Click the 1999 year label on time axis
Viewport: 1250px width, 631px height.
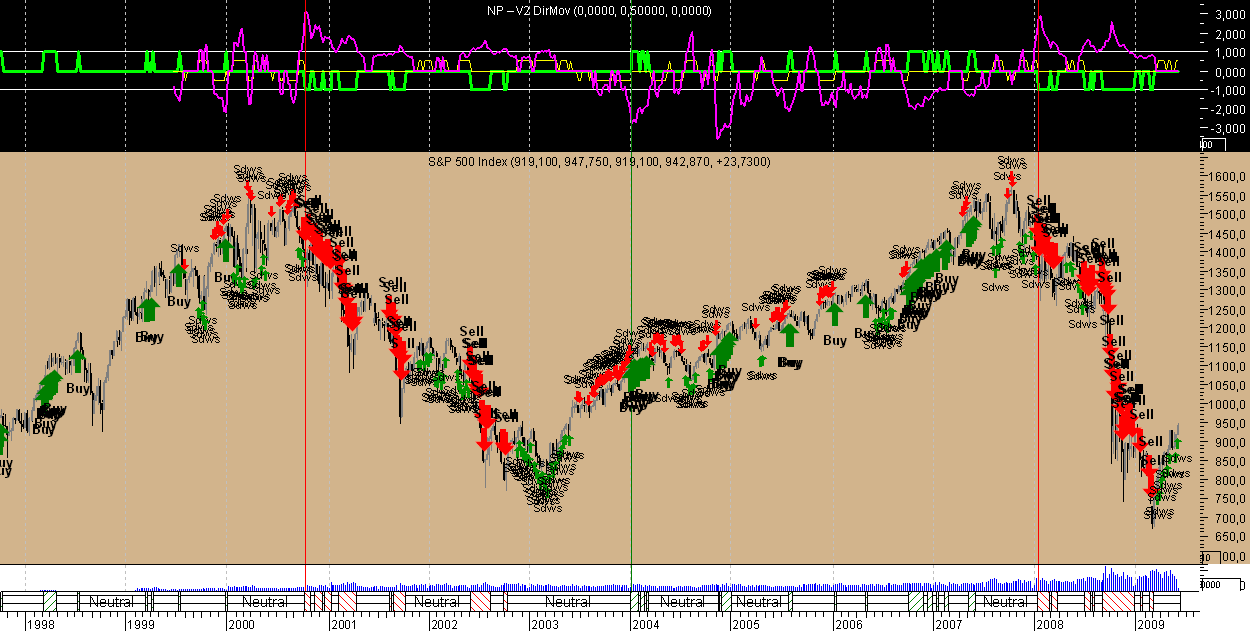[x=139, y=623]
